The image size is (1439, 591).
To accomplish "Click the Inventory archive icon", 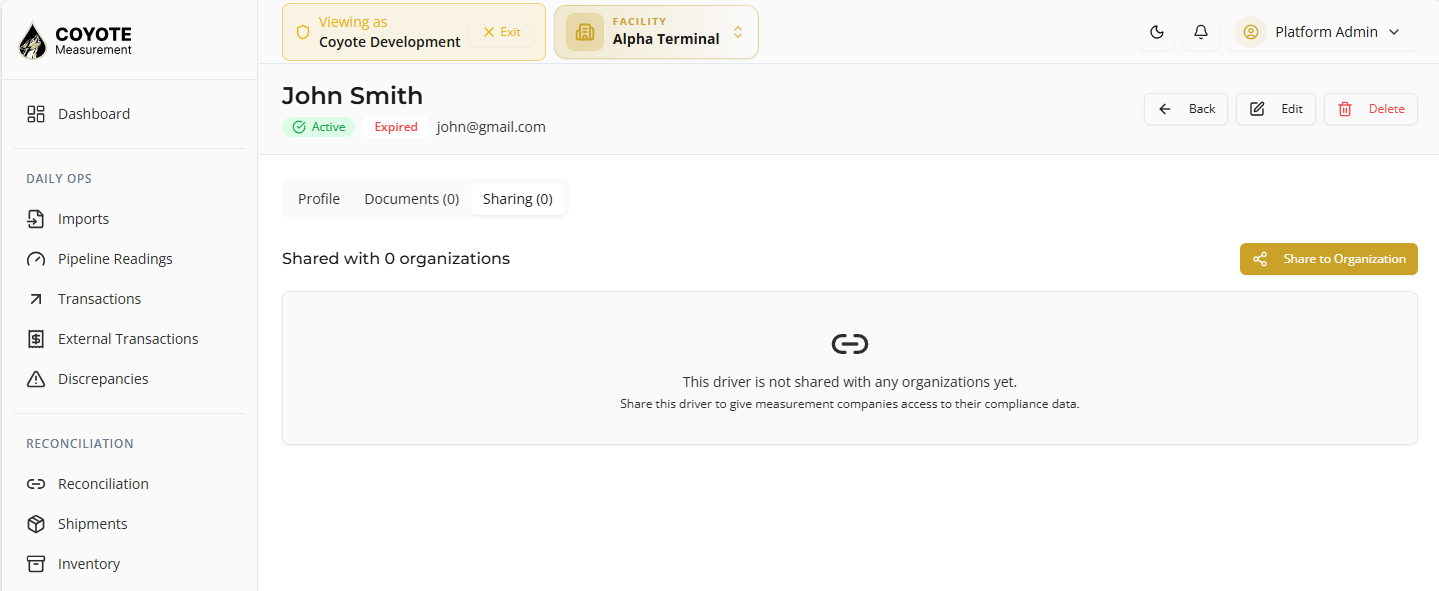I will pyautogui.click(x=36, y=564).
